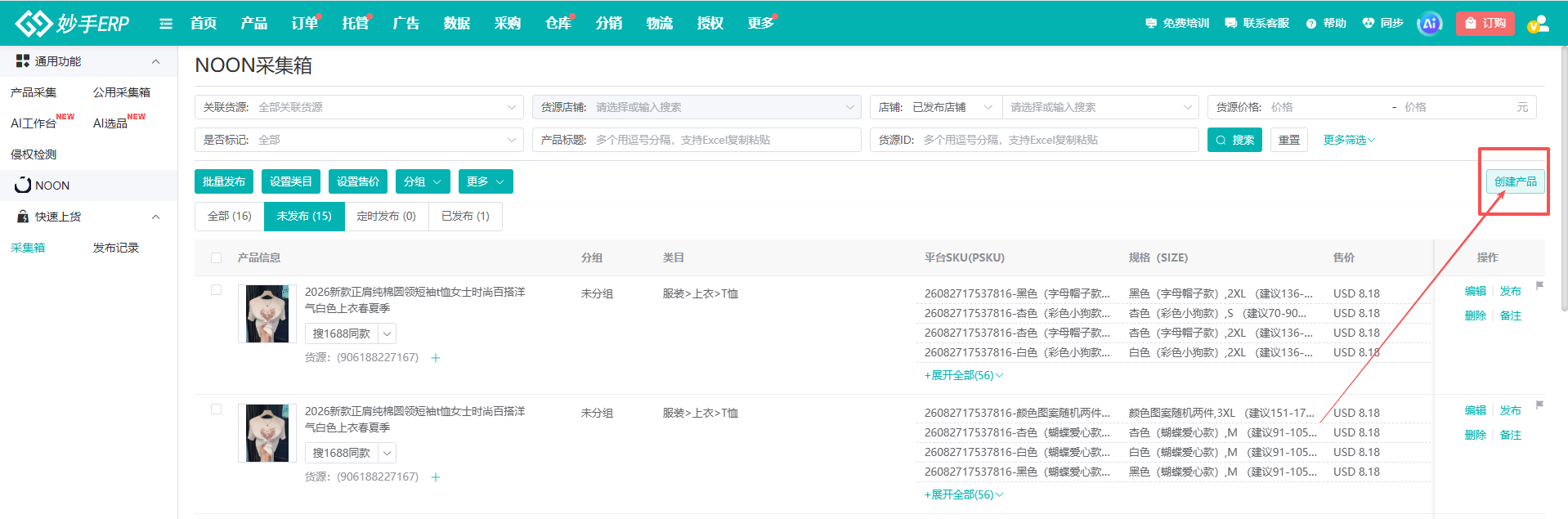1568x519 pixels.
Task: Open the 广告 menu
Action: 406,23
